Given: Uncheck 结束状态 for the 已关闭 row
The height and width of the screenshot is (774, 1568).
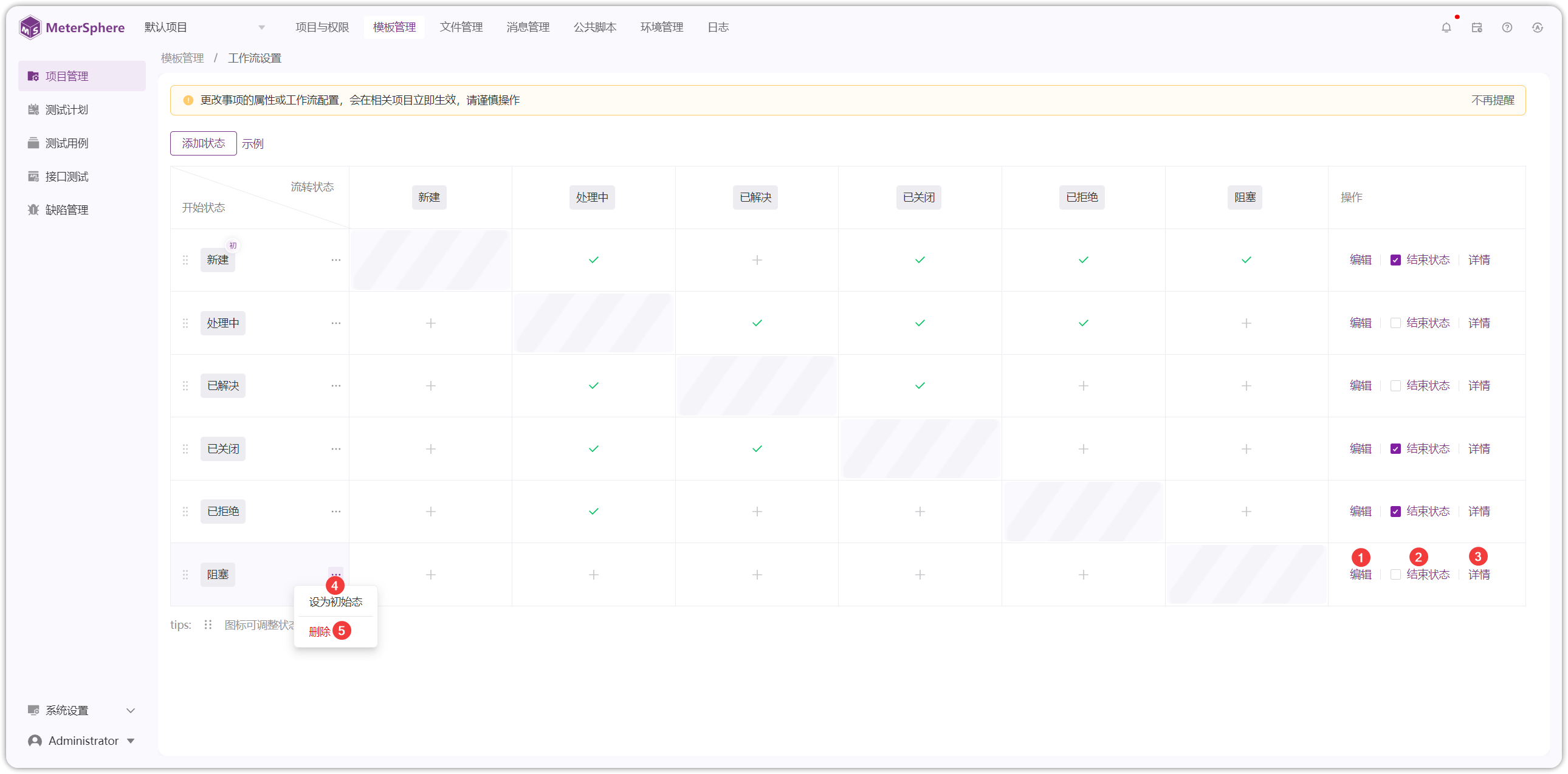Looking at the screenshot, I should pos(1395,449).
